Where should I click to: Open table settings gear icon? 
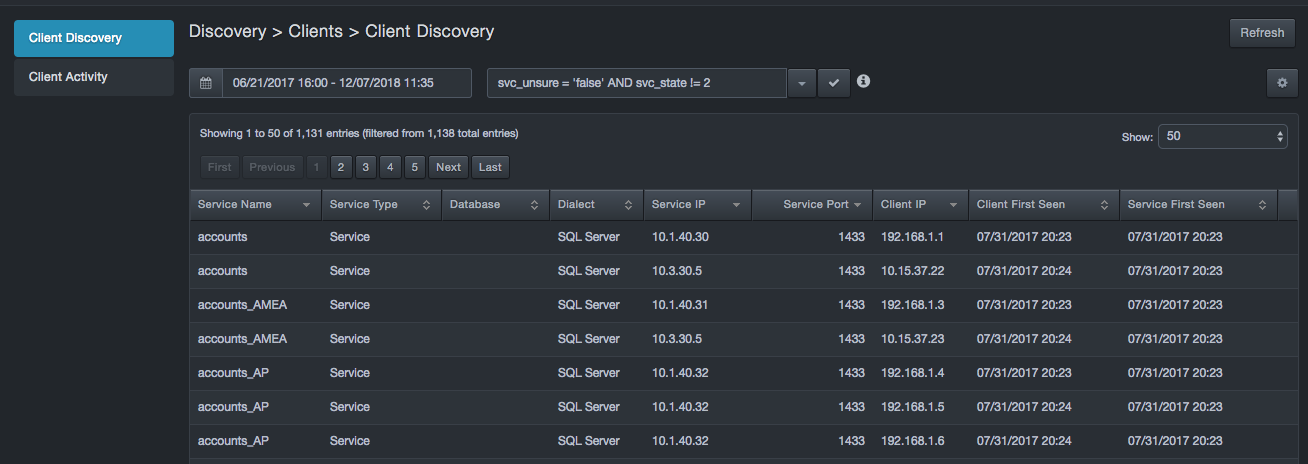click(1282, 83)
